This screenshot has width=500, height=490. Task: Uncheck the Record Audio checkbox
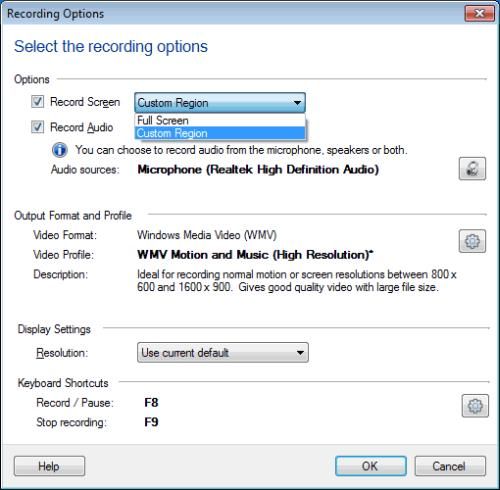[x=37, y=127]
